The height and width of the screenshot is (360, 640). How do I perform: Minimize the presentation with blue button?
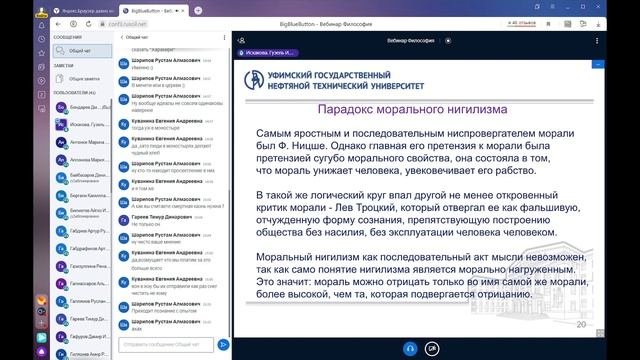[x=598, y=64]
